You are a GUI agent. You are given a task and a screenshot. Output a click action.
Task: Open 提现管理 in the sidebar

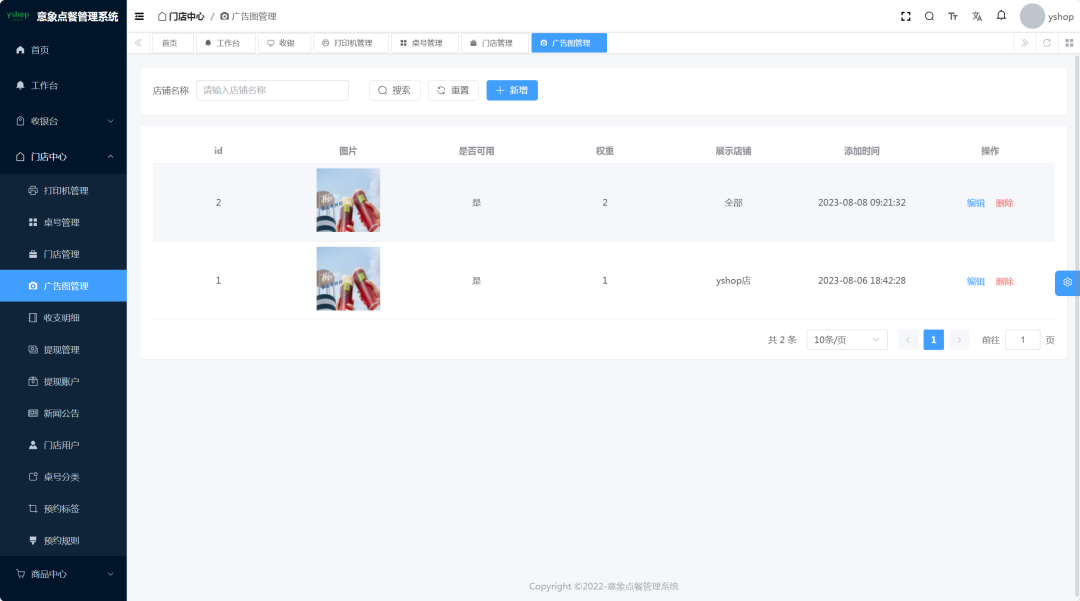pos(61,350)
